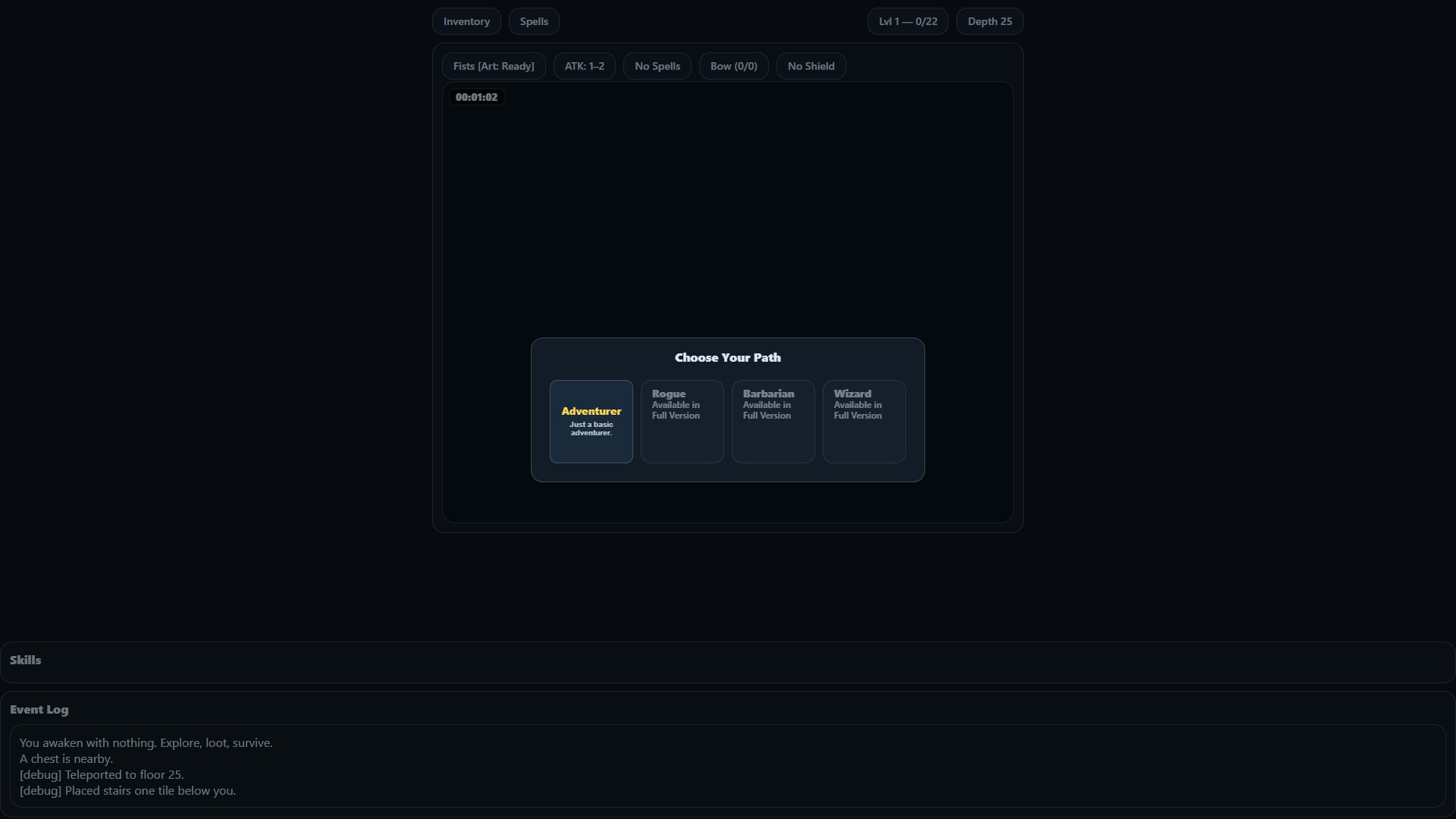Click inside the game map viewport
Viewport: 1456px width, 819px height.
point(728,212)
